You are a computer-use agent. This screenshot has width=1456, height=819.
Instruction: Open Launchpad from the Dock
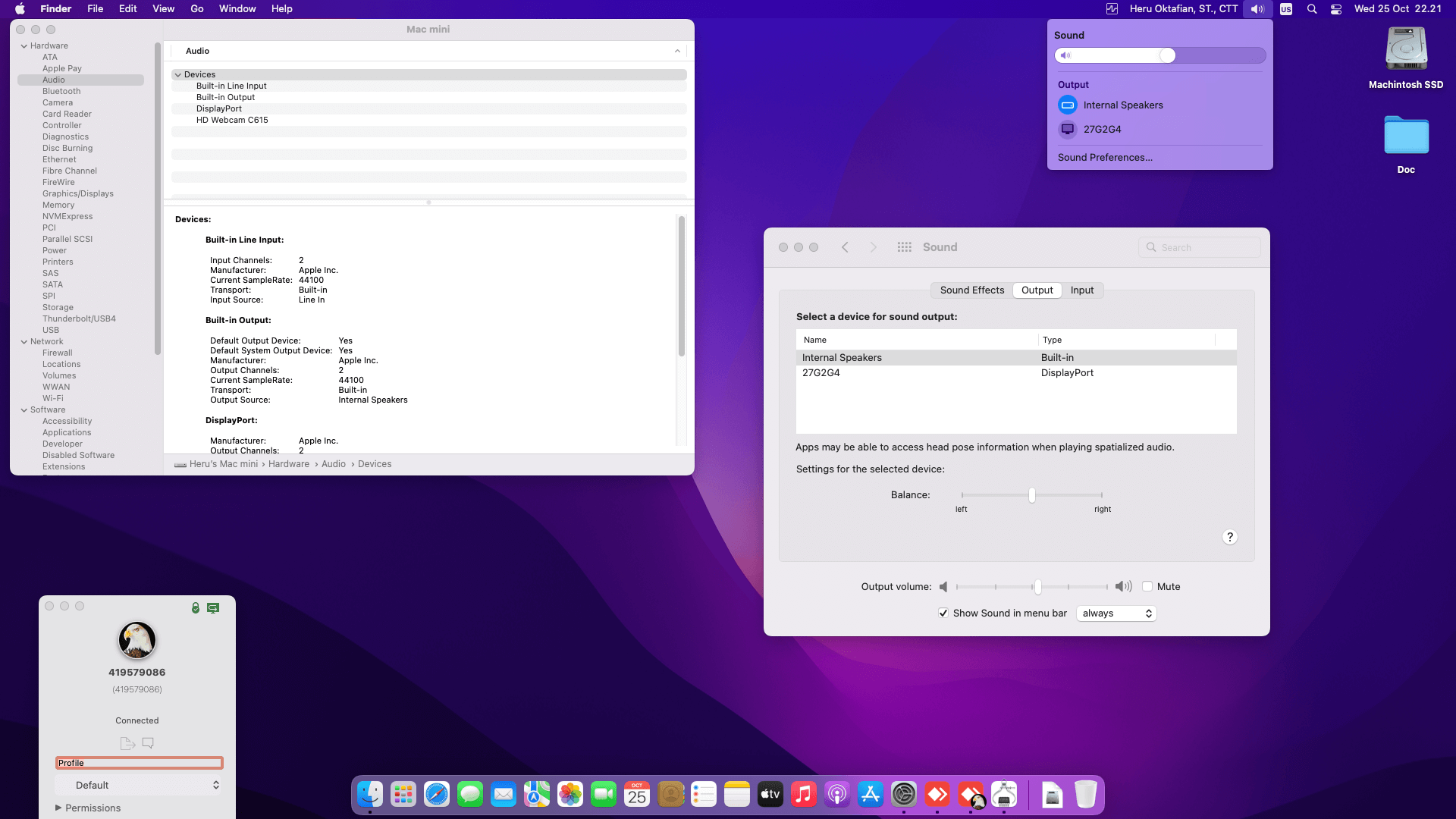point(403,794)
